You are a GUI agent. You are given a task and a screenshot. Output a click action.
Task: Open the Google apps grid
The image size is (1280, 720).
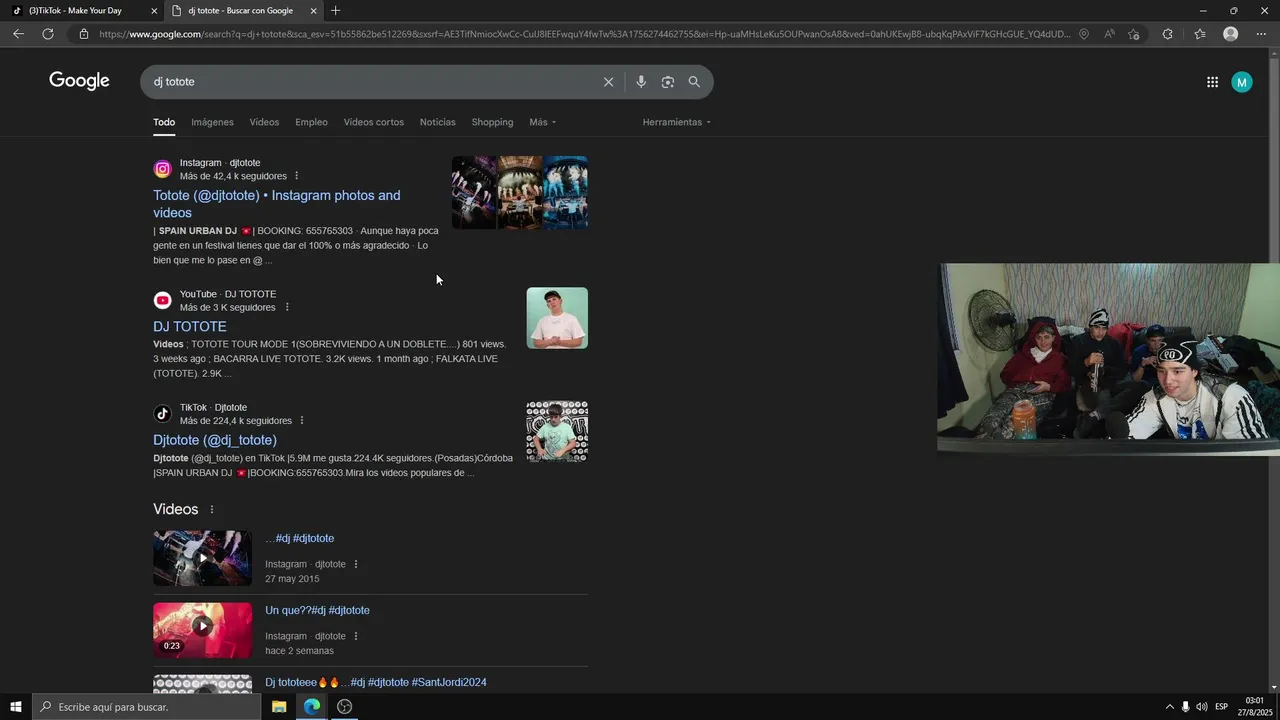(1212, 82)
